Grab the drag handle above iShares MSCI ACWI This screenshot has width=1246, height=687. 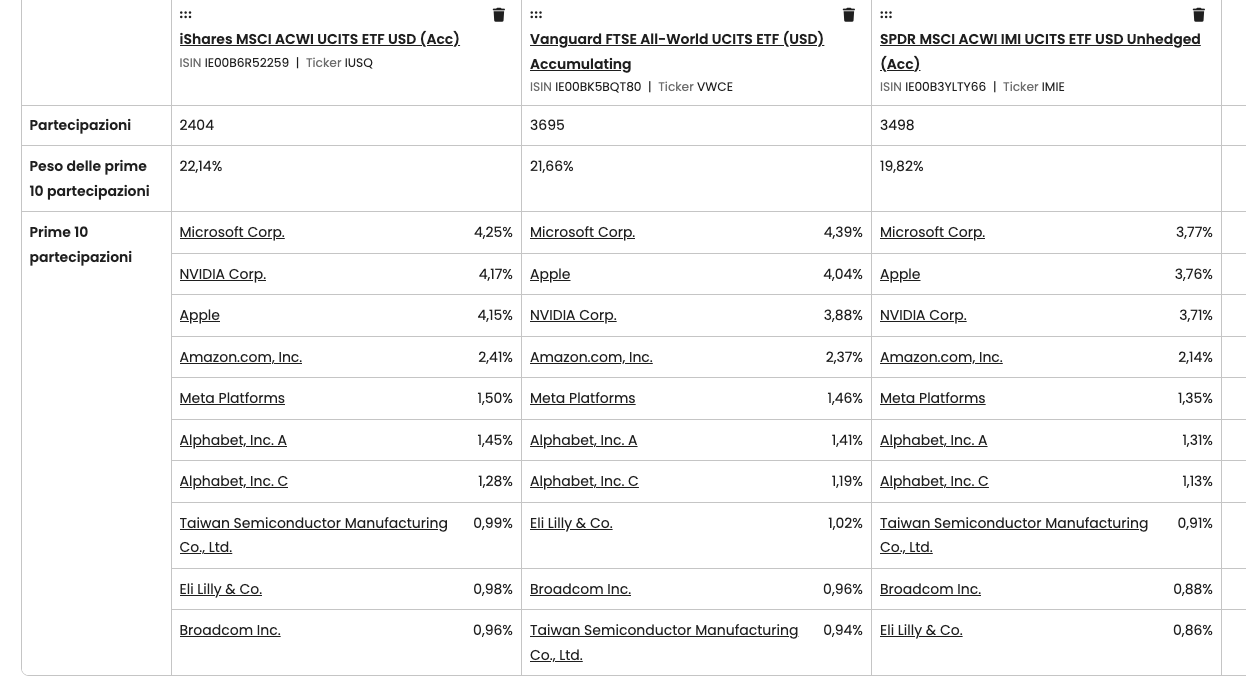[x=185, y=14]
